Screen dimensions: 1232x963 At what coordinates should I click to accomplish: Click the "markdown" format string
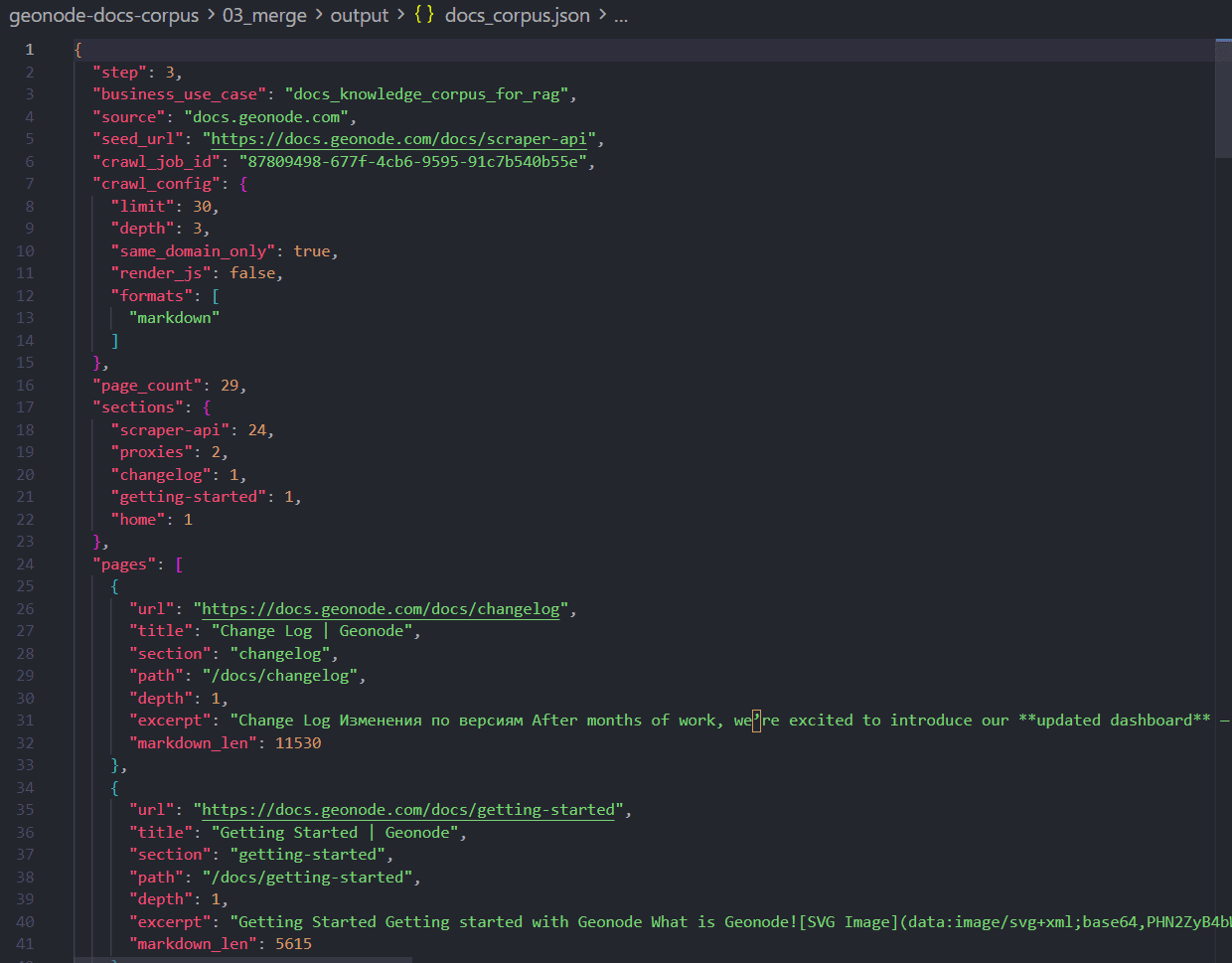coord(174,318)
